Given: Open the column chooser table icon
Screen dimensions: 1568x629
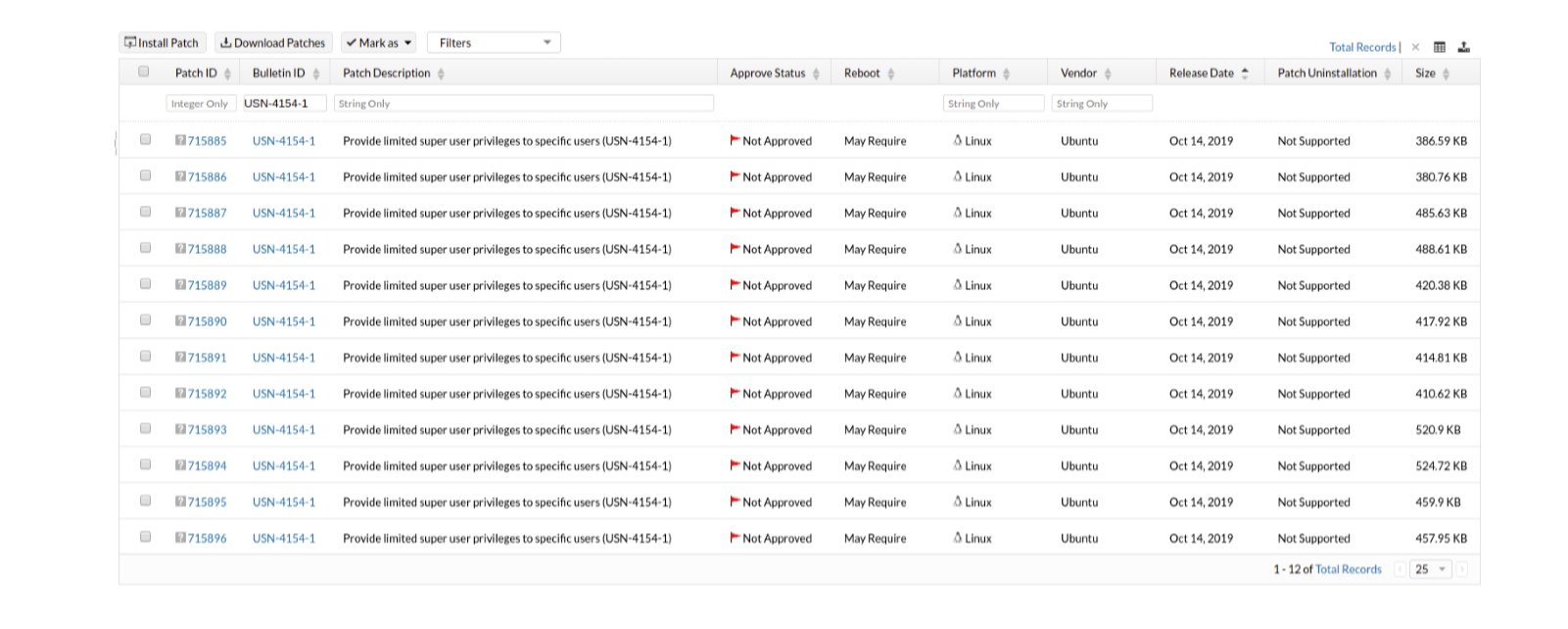Looking at the screenshot, I should [1440, 47].
